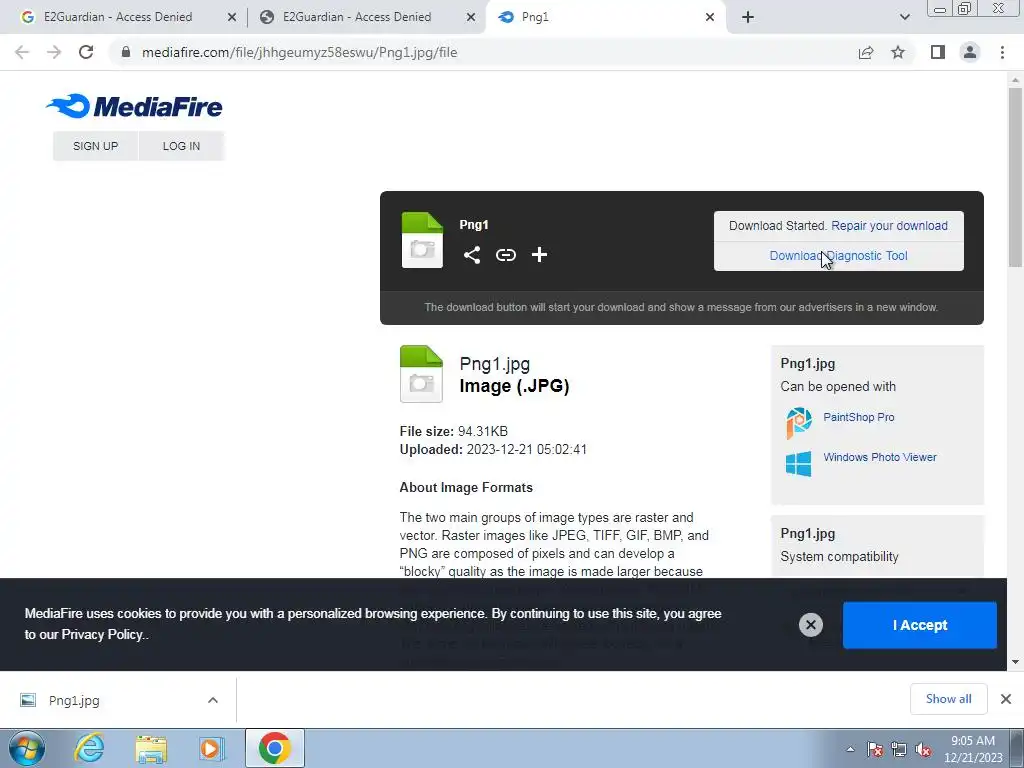The width and height of the screenshot is (1024, 768).
Task: Click the Action Center flag tray icon
Action: [875, 749]
